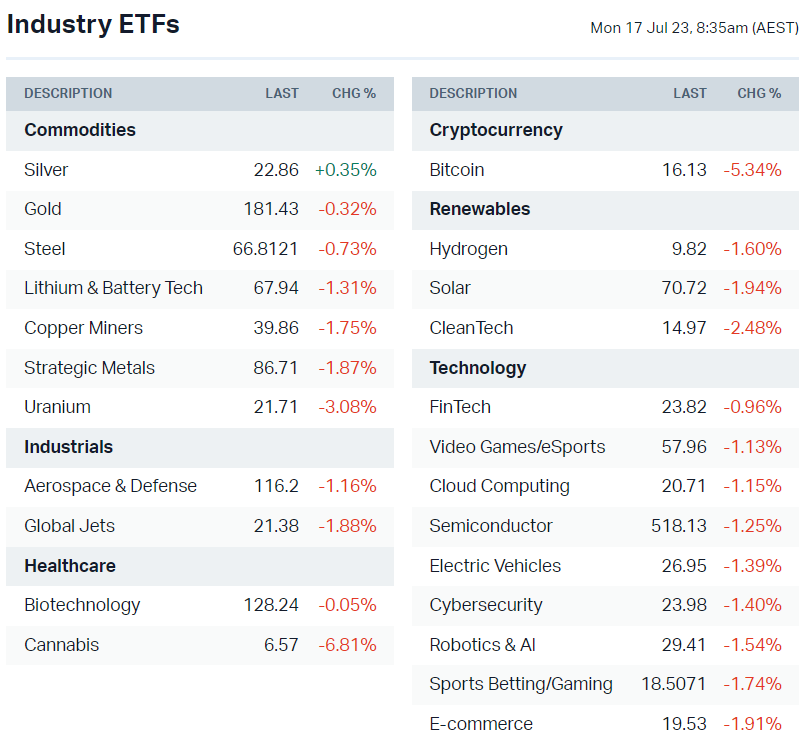Click the Technology section heading
Image resolution: width=807 pixels, height=747 pixels.
point(477,368)
